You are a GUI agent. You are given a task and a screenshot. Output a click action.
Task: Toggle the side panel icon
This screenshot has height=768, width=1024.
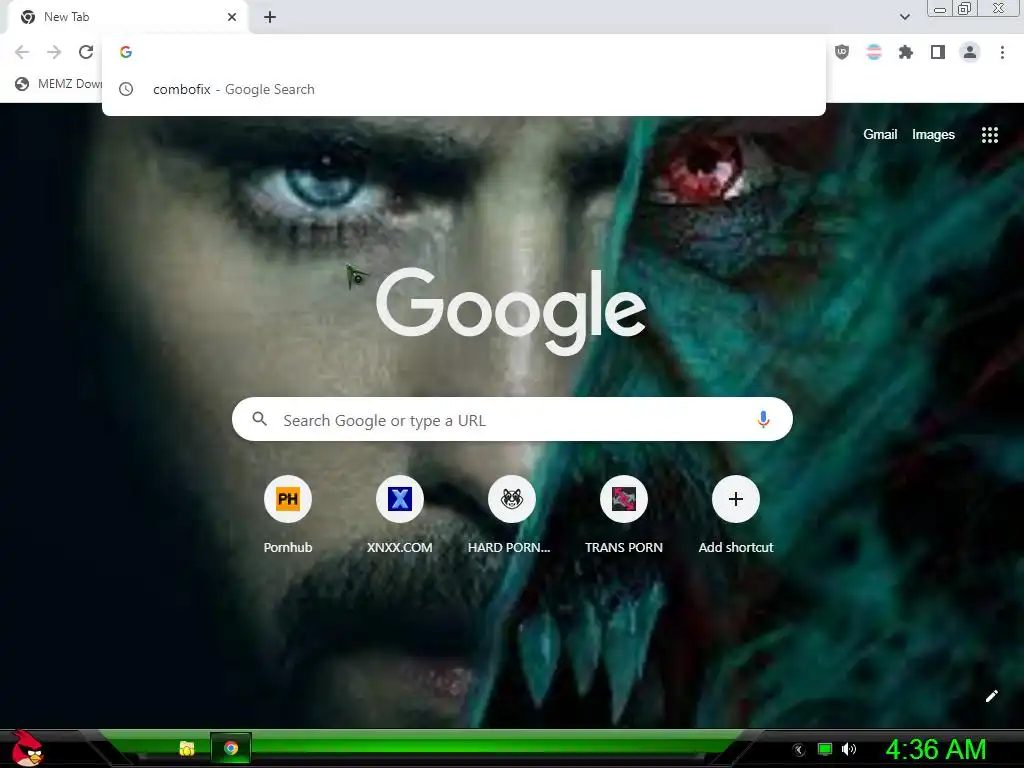coord(938,52)
